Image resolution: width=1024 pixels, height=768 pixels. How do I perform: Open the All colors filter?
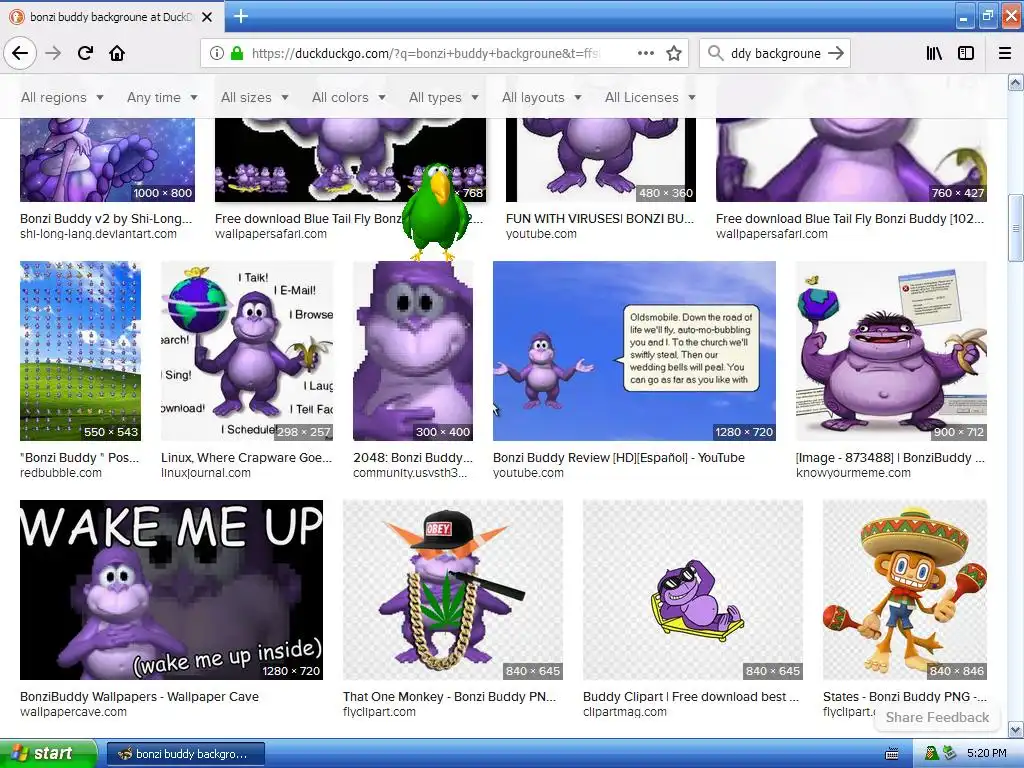pyautogui.click(x=349, y=97)
